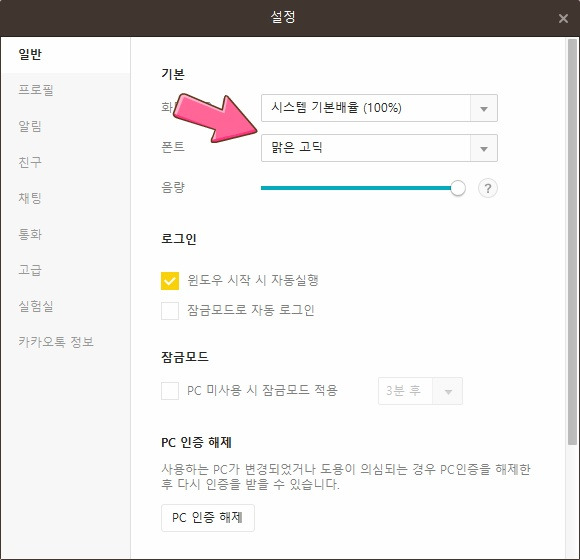Expand the font dropdown arrow
This screenshot has width=580, height=560.
pos(483,149)
